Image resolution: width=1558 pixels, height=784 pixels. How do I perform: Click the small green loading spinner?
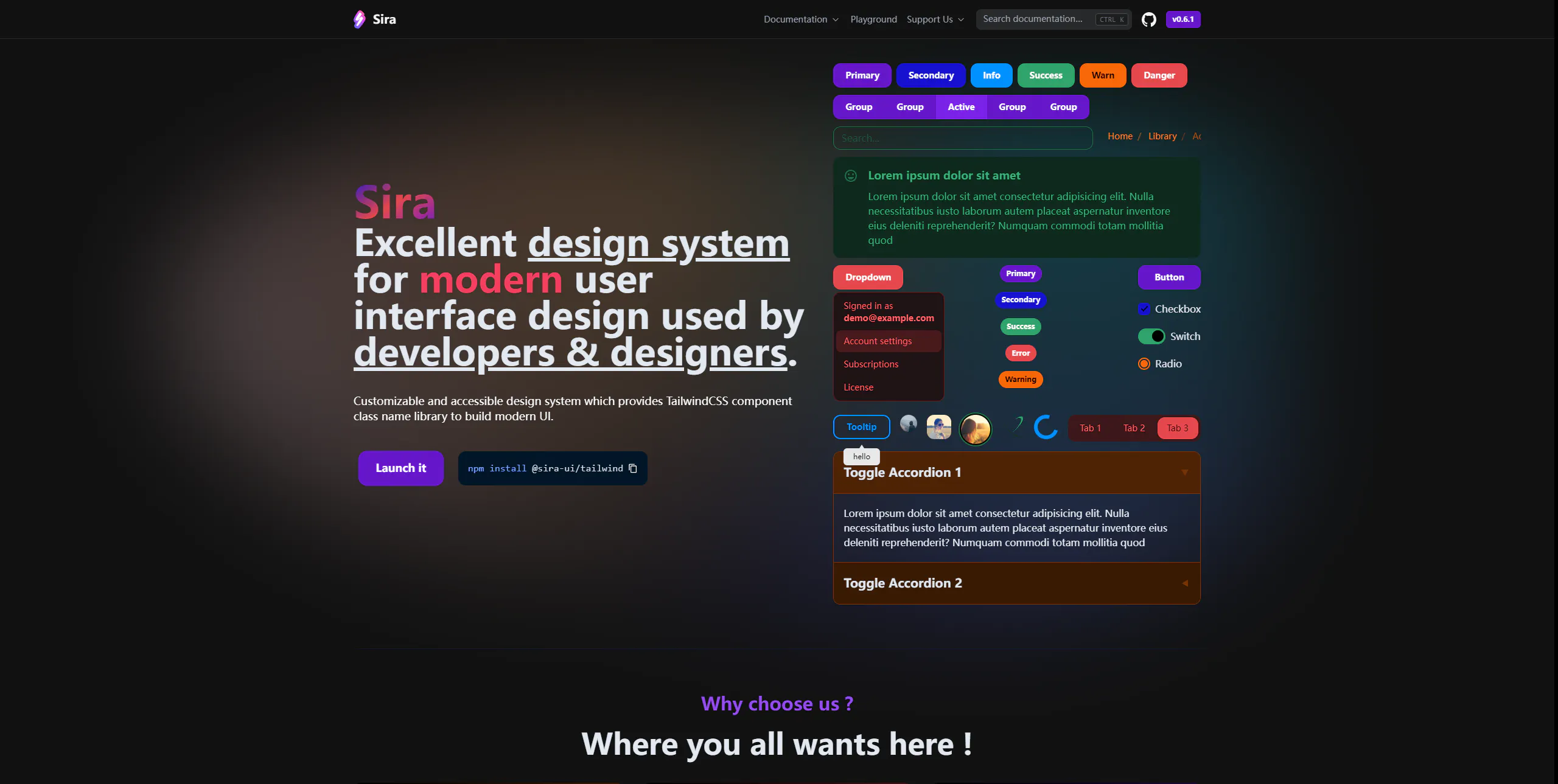1018,423
